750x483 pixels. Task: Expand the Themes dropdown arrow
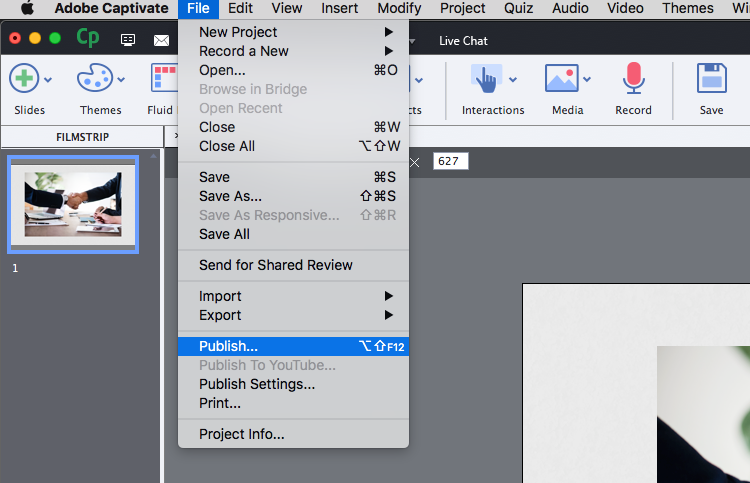[121, 80]
